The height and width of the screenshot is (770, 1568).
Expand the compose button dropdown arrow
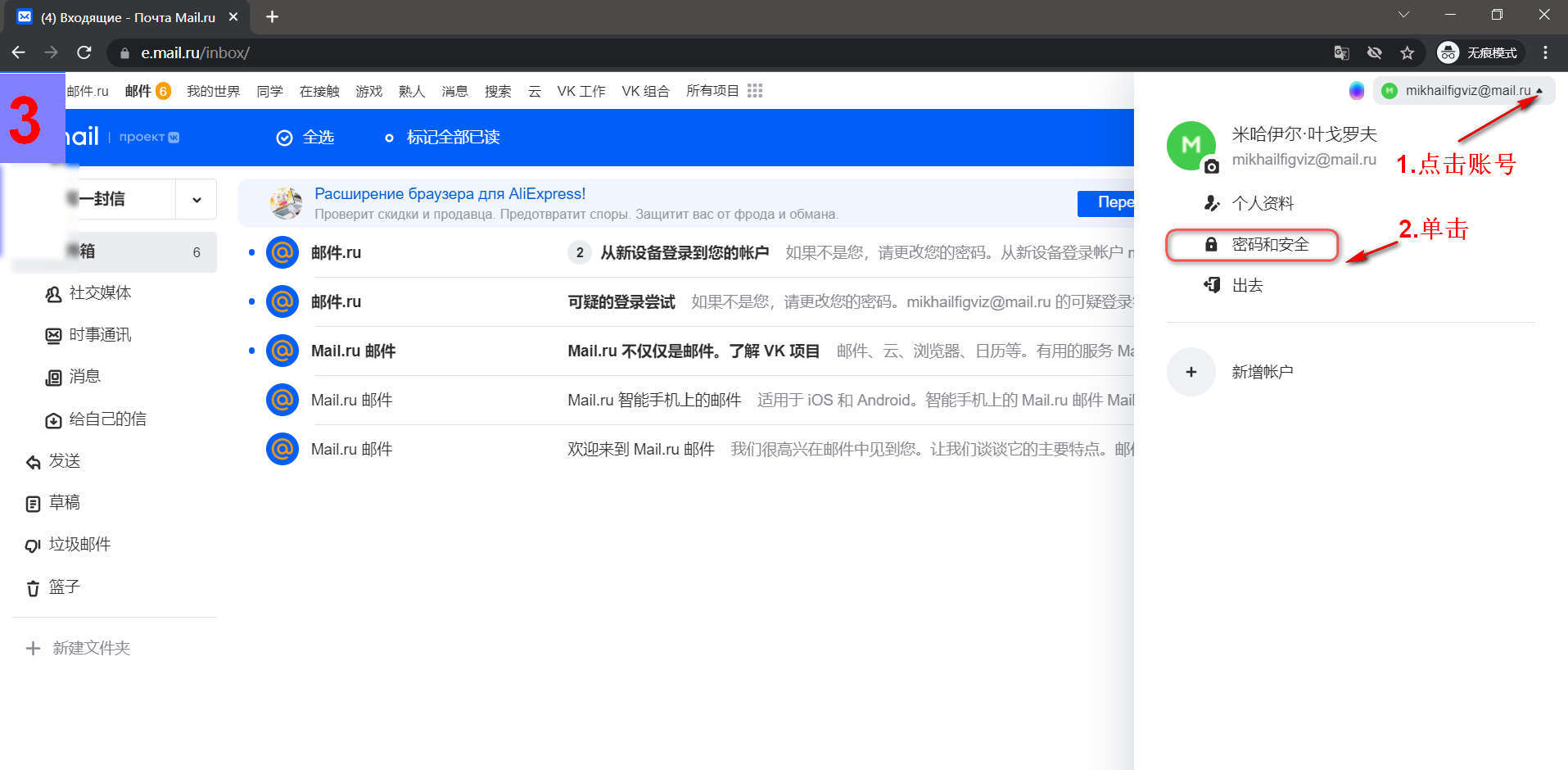[x=197, y=199]
